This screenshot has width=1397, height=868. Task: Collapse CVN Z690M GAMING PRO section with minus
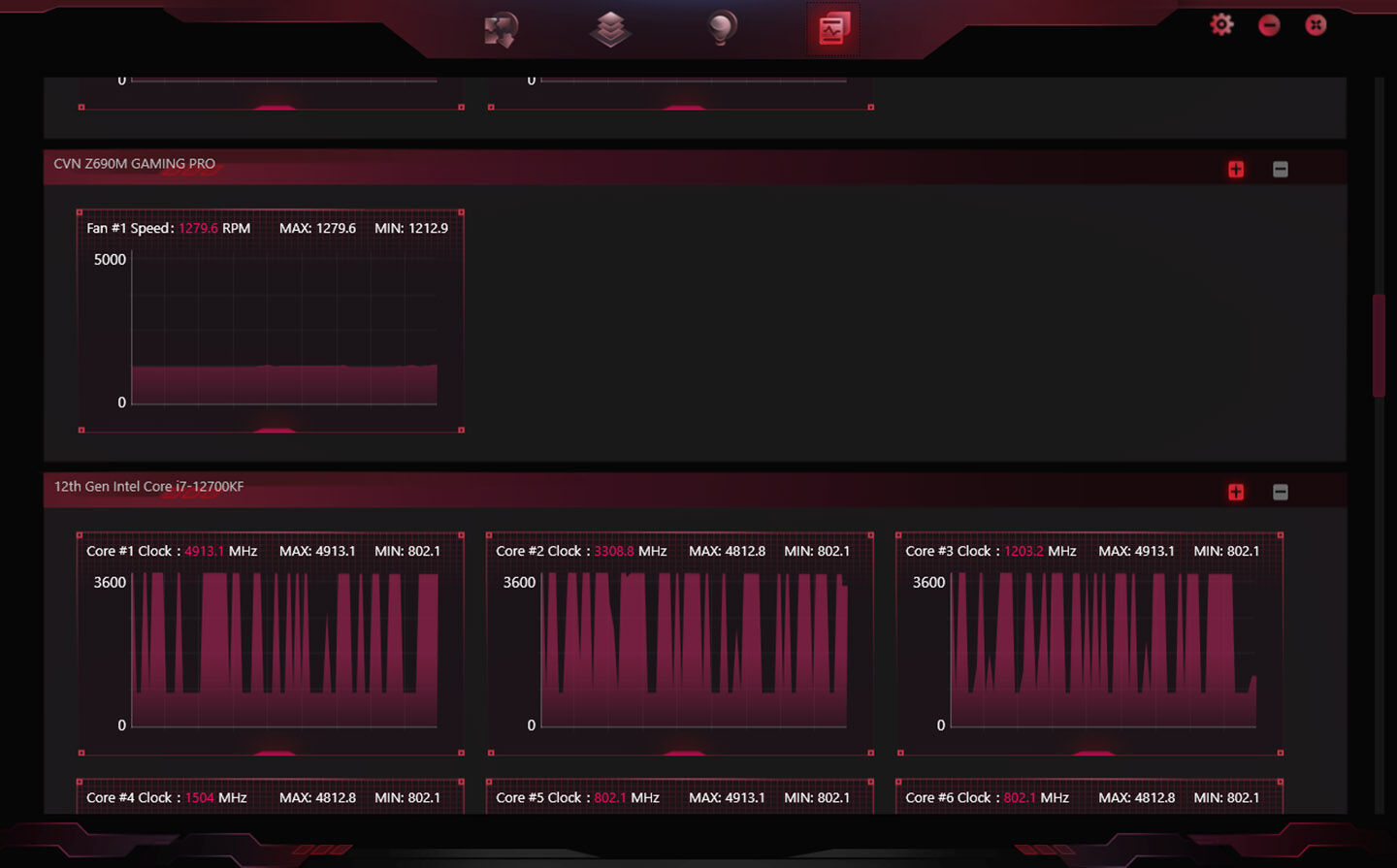[x=1281, y=169]
